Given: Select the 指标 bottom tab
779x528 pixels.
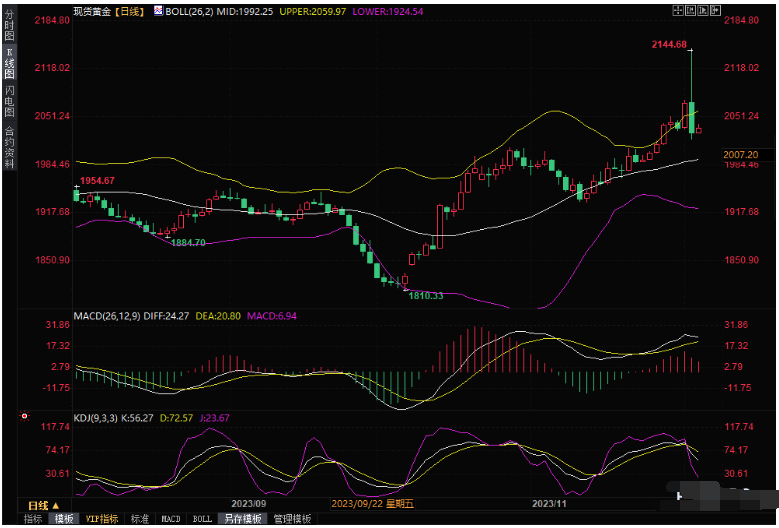Looking at the screenshot, I should click(x=33, y=519).
